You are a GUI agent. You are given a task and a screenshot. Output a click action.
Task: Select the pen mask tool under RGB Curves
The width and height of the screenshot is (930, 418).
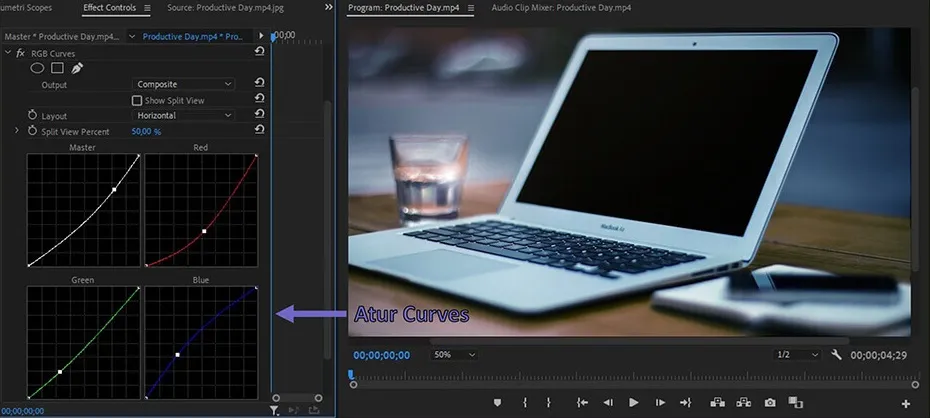(x=77, y=68)
